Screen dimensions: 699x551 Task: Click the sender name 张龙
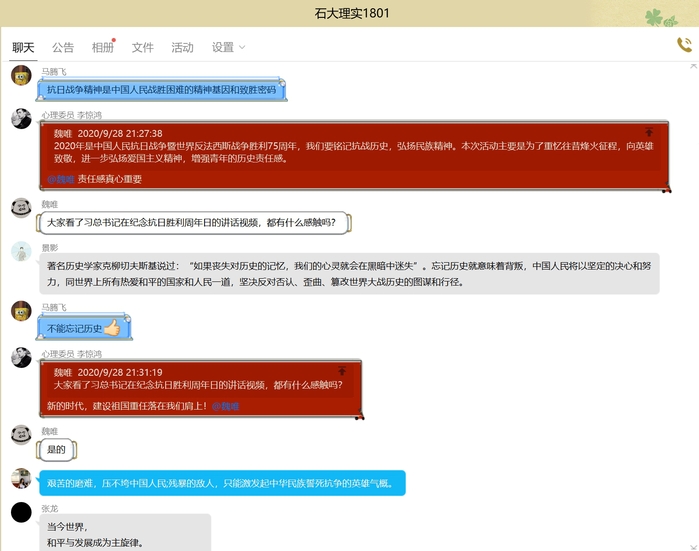click(50, 508)
